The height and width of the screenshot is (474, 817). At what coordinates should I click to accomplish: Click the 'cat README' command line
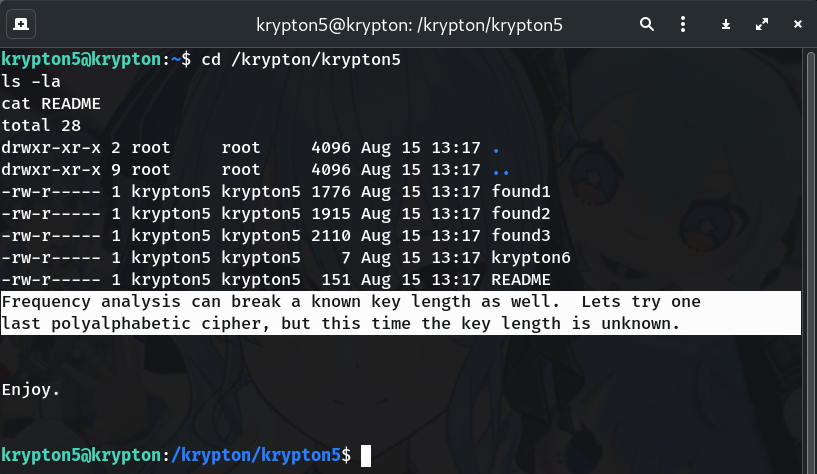51,104
